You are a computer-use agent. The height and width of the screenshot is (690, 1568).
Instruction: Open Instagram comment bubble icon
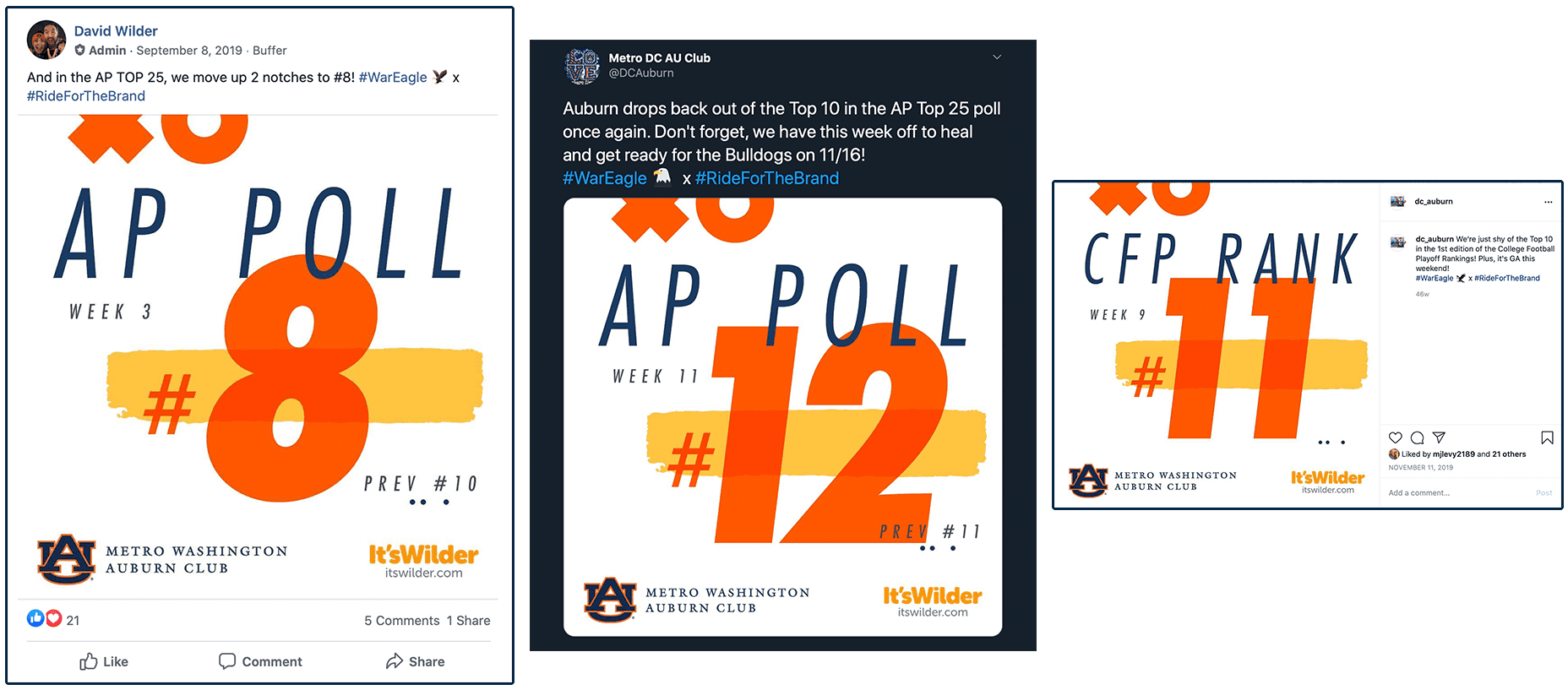coord(1417,437)
